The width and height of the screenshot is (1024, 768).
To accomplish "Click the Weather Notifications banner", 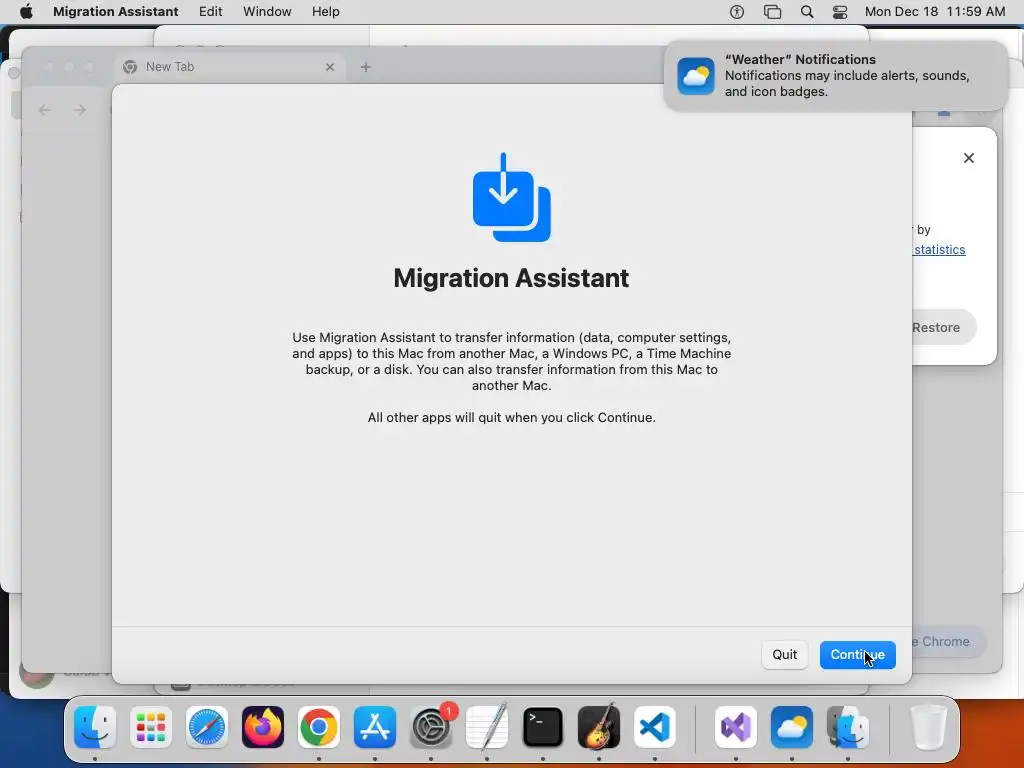I will coord(836,76).
